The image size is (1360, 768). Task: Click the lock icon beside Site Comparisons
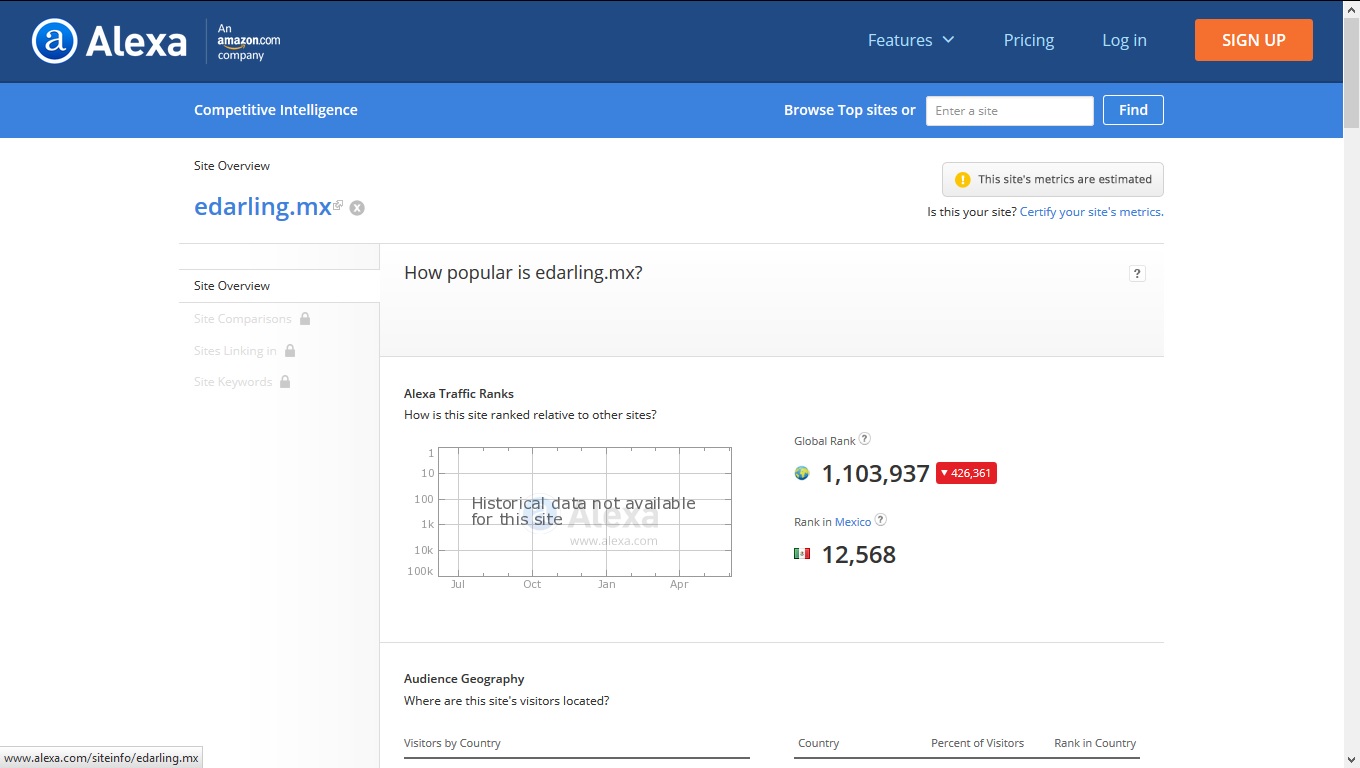click(x=305, y=319)
